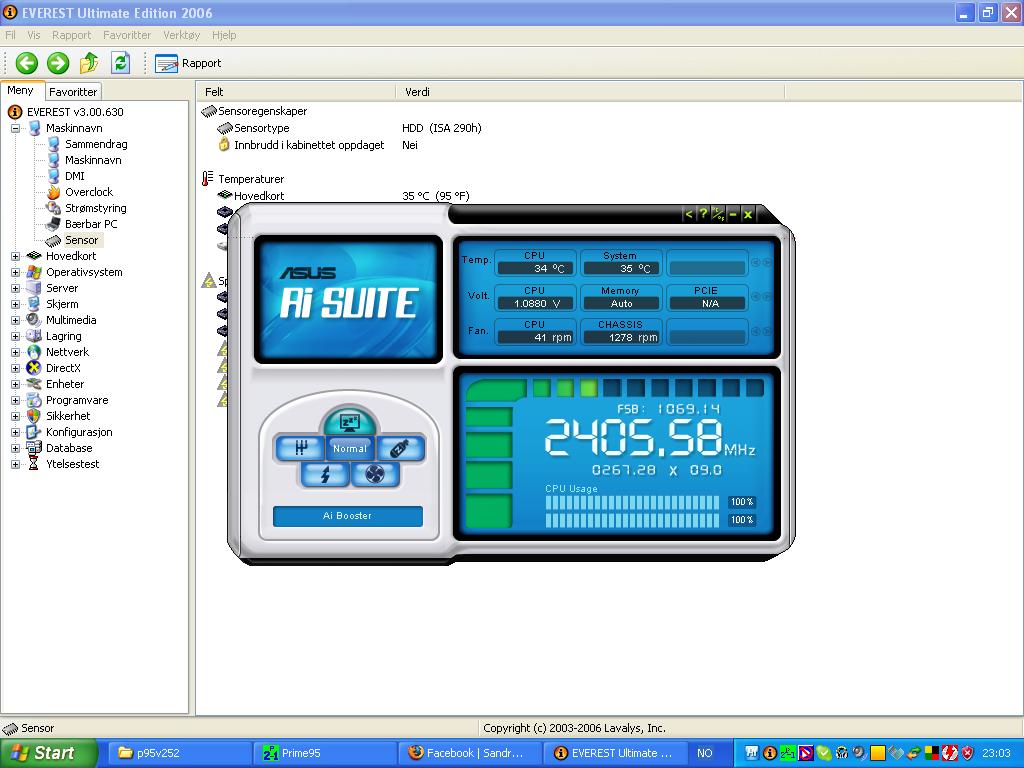This screenshot has width=1024, height=768.
Task: Click the left arrow in the Temp. row
Action: click(756, 263)
